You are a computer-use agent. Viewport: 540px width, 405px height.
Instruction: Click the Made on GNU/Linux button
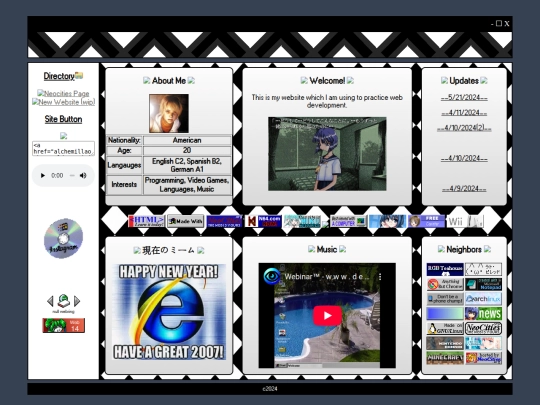[x=445, y=328]
